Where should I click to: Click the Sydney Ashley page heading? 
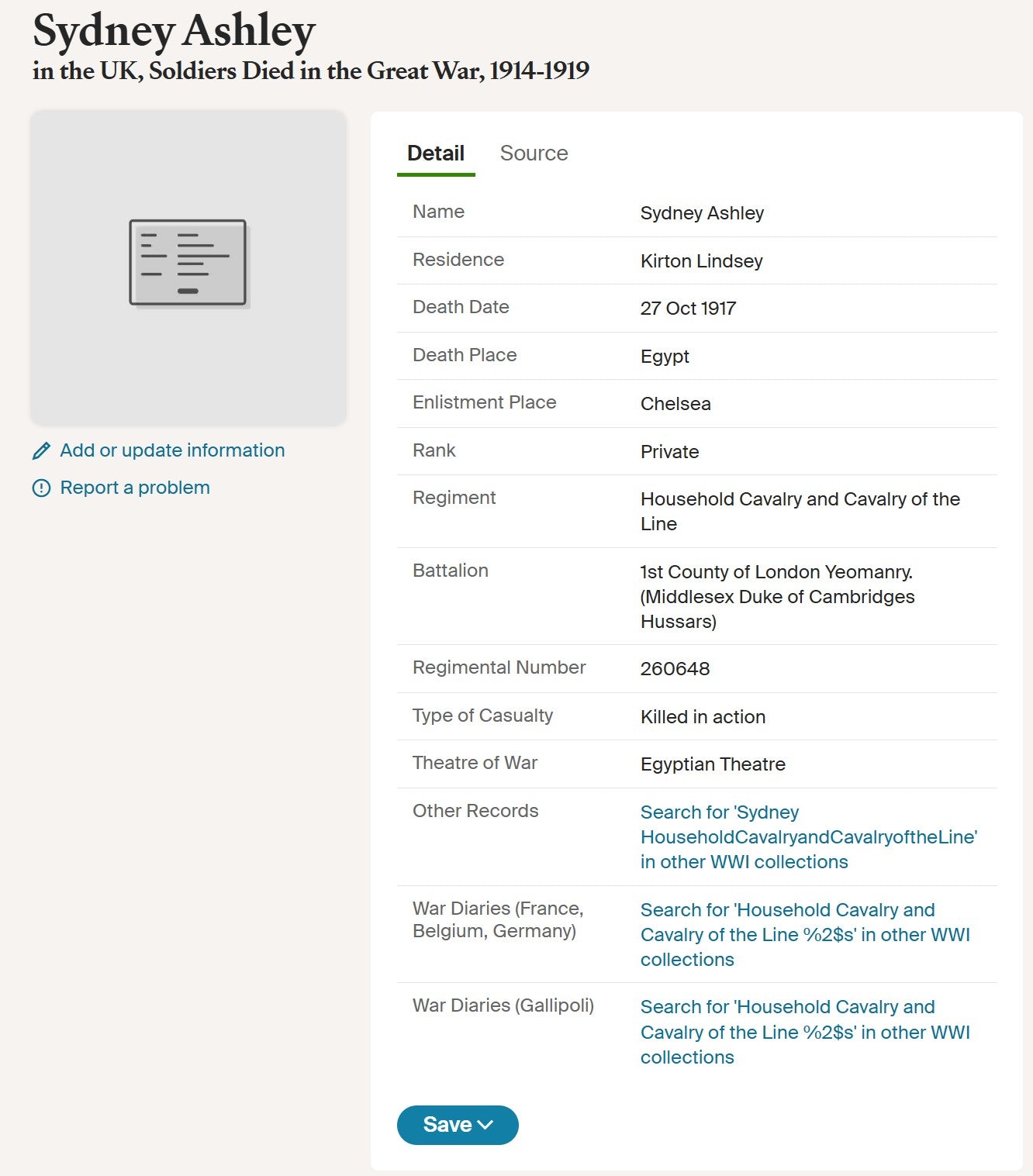click(x=174, y=31)
